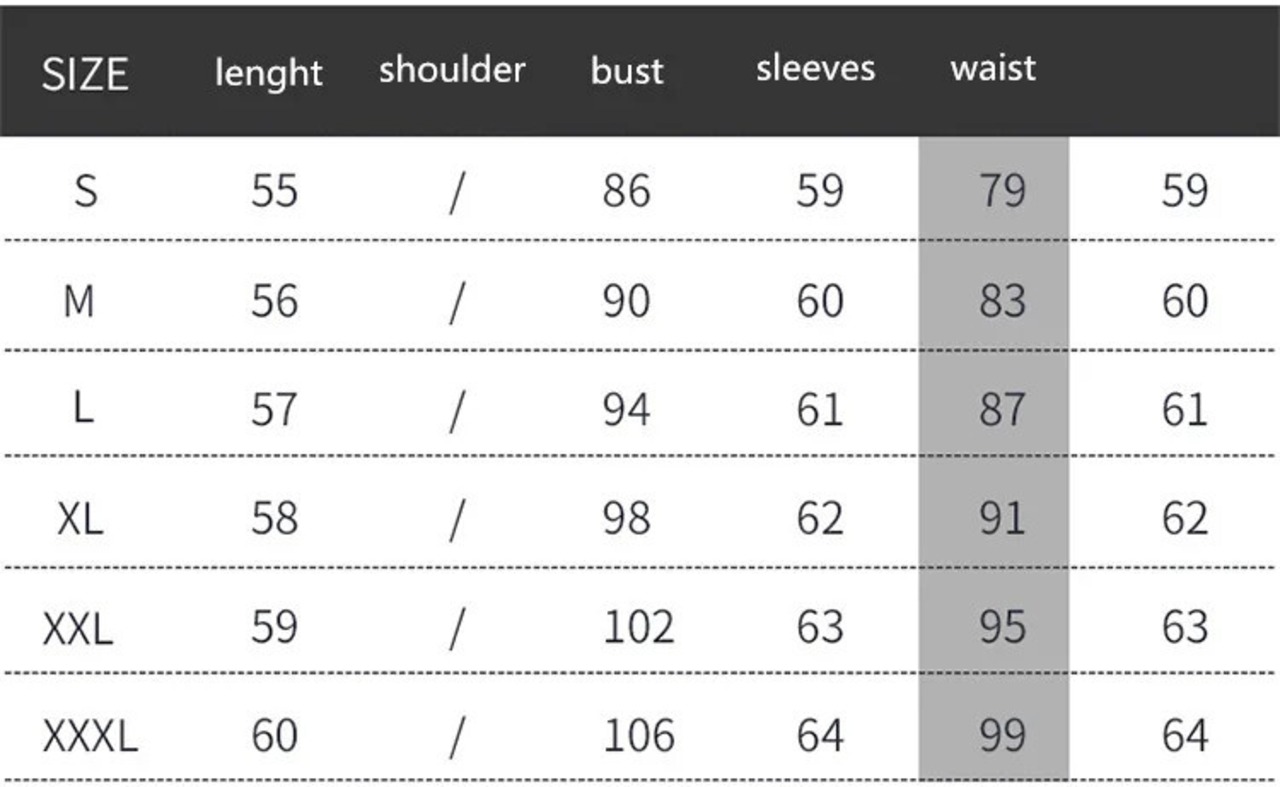Image resolution: width=1280 pixels, height=787 pixels.
Task: Click bust value 102 in XXL row
Action: [x=639, y=627]
